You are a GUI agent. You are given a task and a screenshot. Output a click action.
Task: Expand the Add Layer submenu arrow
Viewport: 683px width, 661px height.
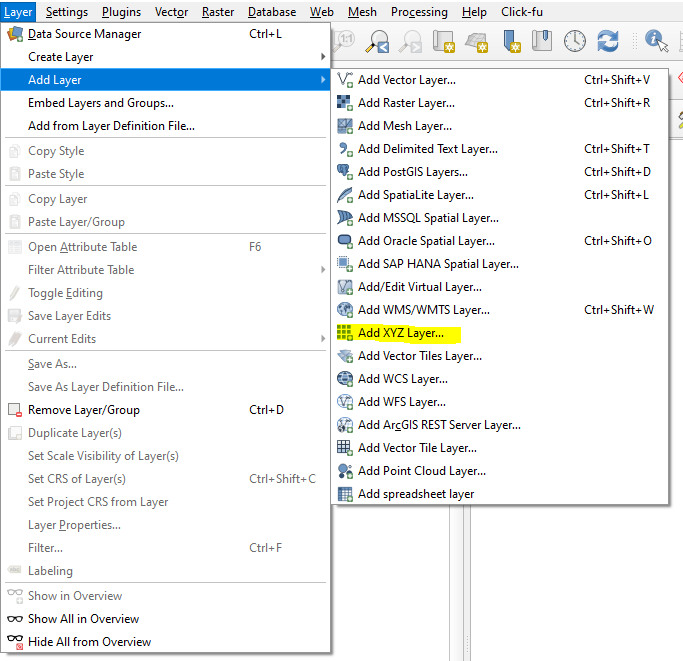[x=323, y=80]
